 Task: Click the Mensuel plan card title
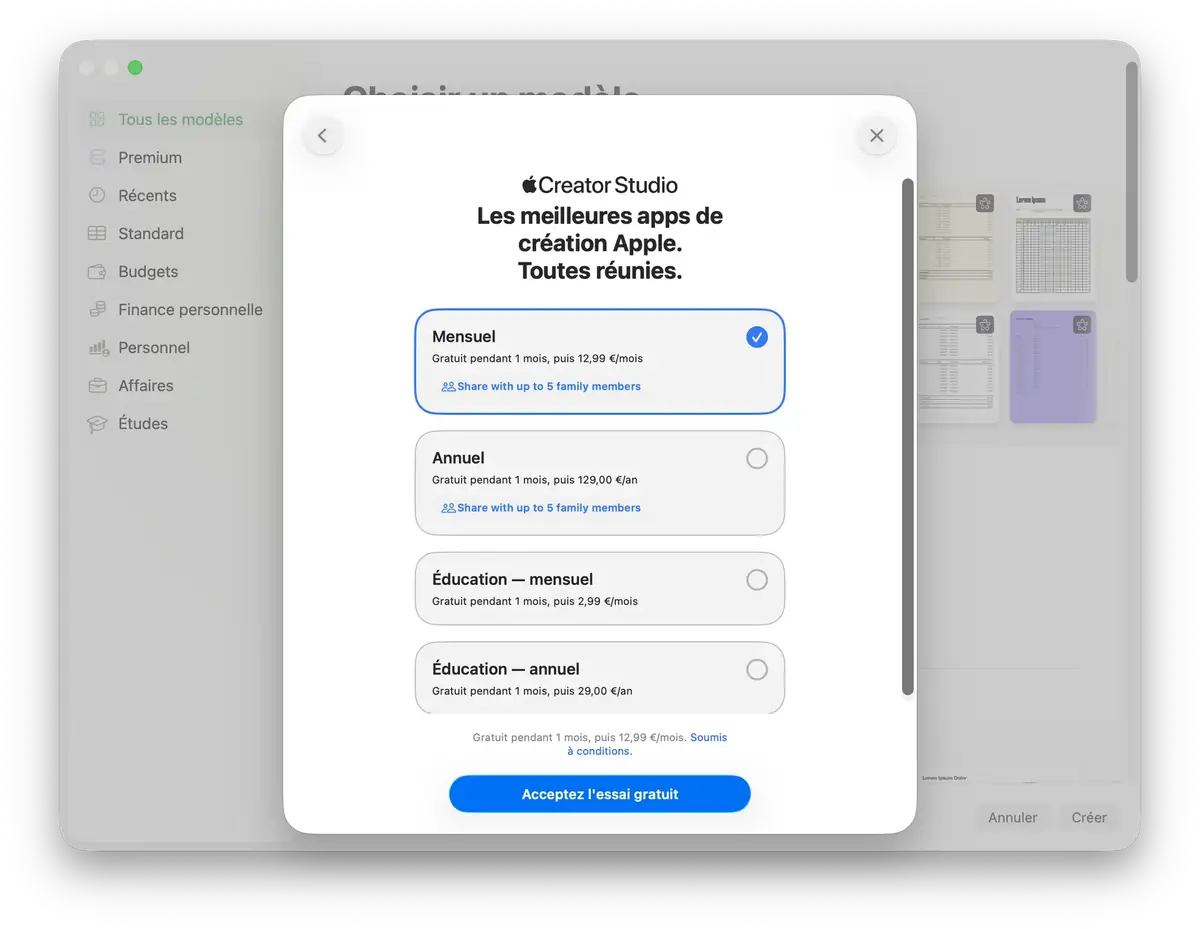click(x=464, y=337)
